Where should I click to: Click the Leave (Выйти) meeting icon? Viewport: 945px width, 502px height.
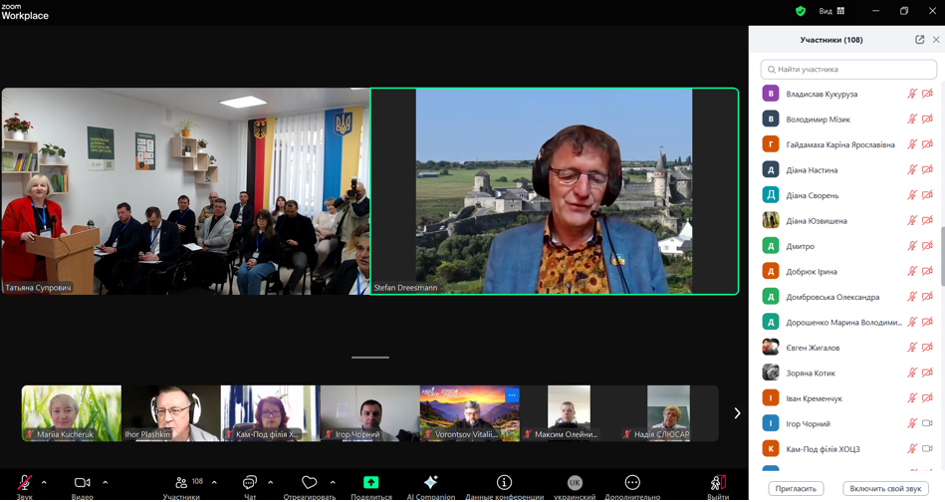coord(717,483)
